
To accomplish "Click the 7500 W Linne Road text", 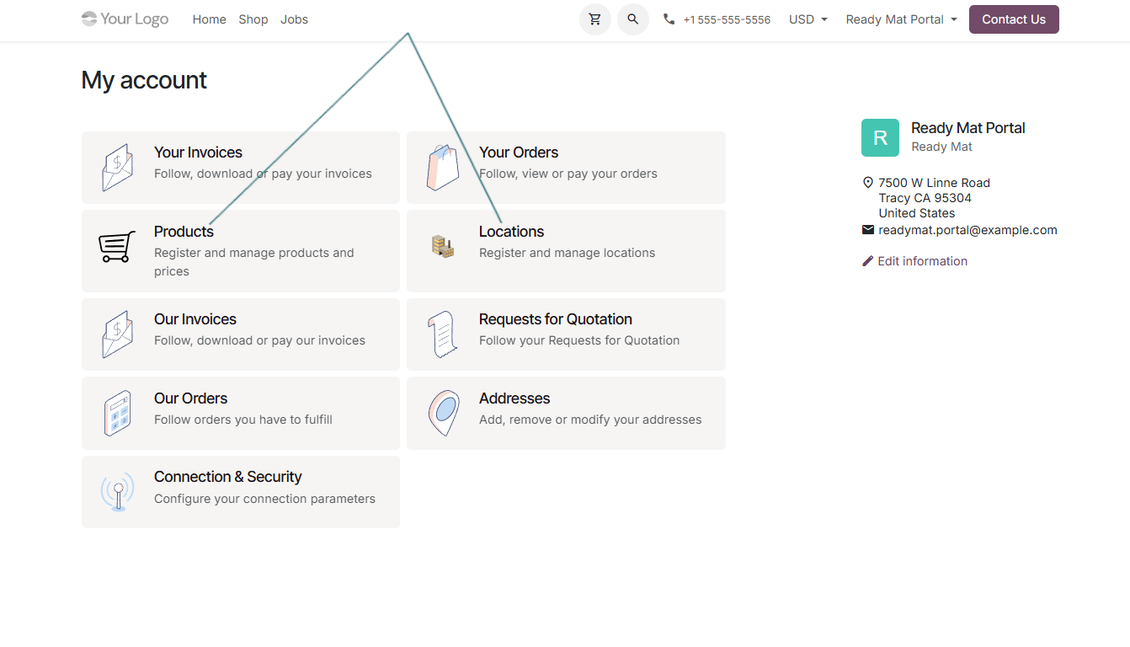I will pos(934,183).
